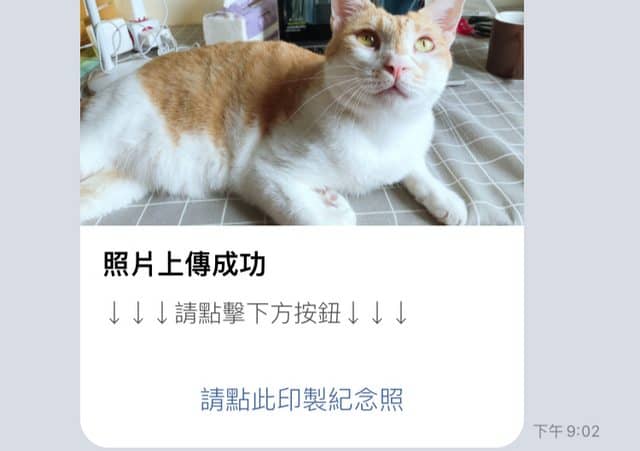Click the cat's orange back patch
The height and width of the screenshot is (451, 640).
229,88
